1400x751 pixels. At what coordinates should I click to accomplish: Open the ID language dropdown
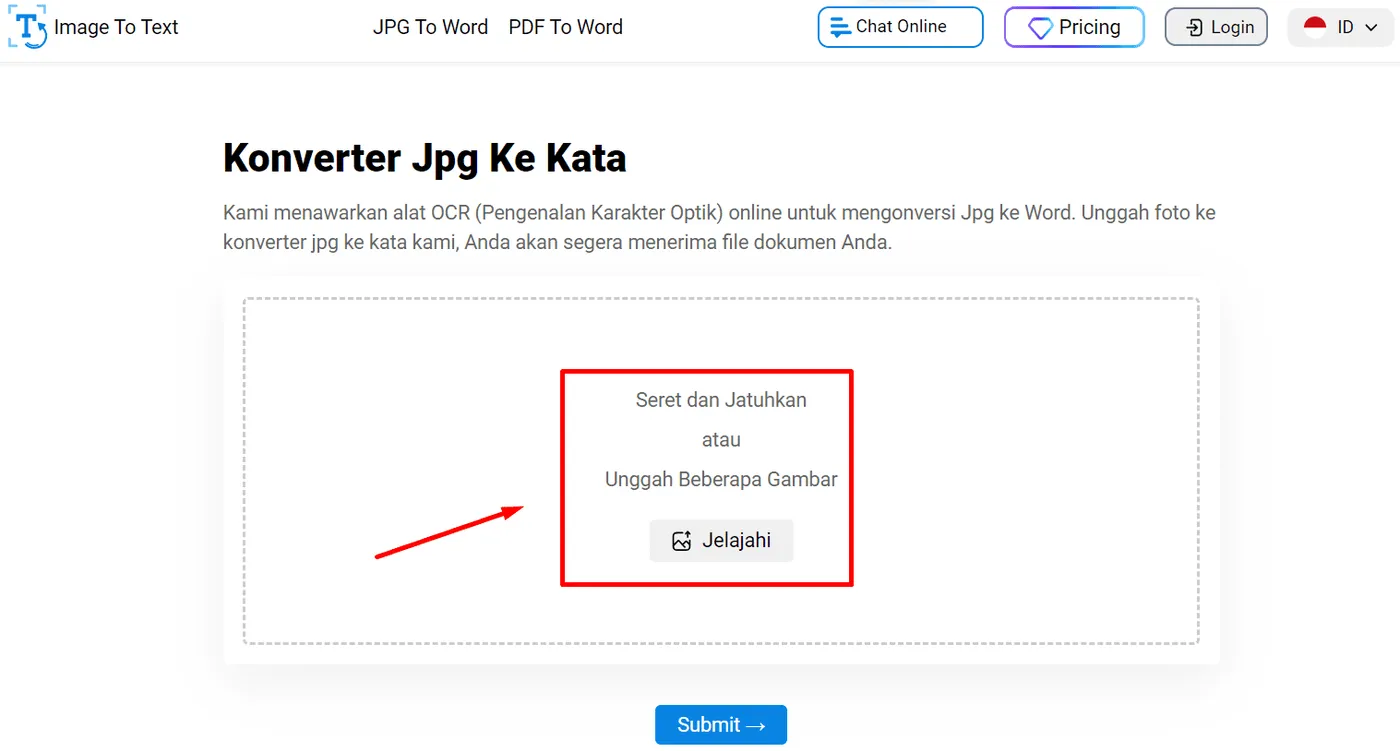tap(1340, 27)
